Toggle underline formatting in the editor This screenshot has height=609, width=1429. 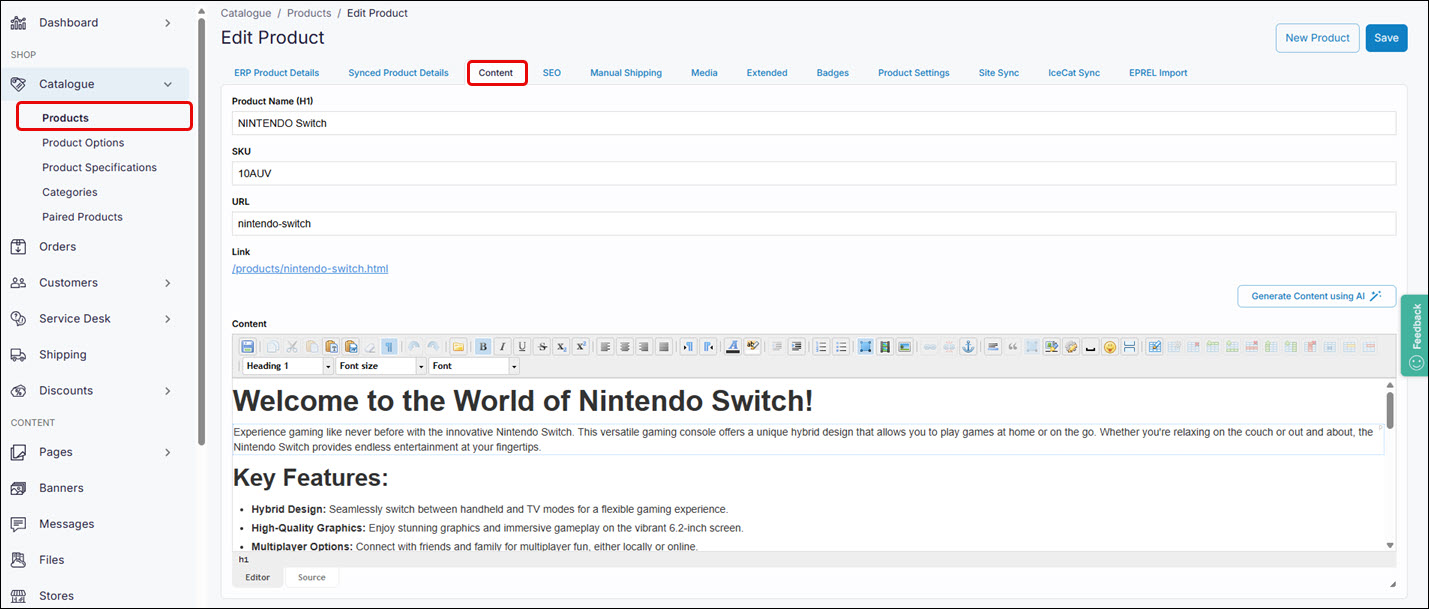pos(522,347)
